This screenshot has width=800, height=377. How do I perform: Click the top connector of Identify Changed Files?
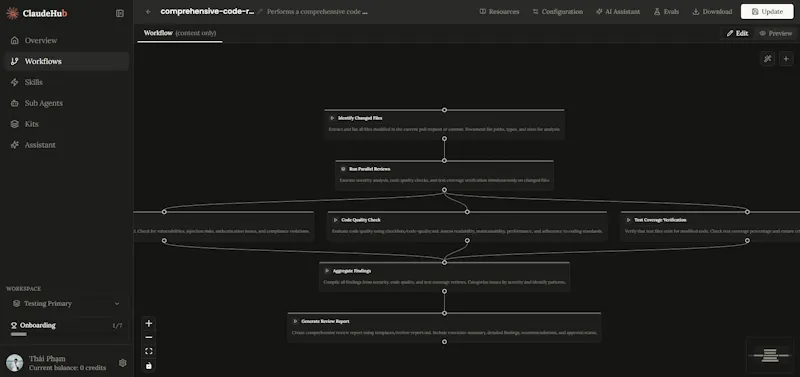(444, 110)
